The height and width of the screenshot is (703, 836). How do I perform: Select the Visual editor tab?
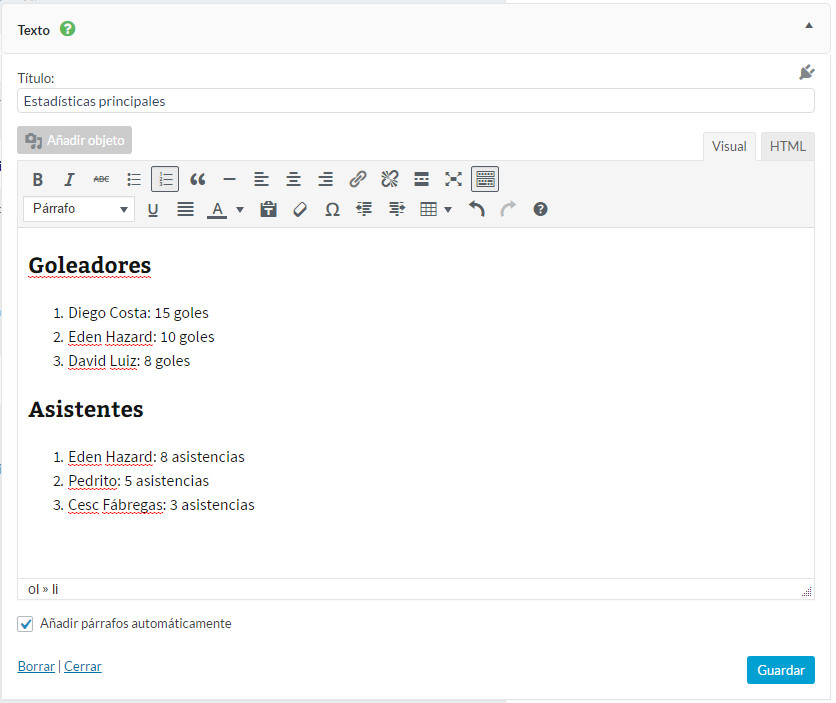(x=729, y=146)
